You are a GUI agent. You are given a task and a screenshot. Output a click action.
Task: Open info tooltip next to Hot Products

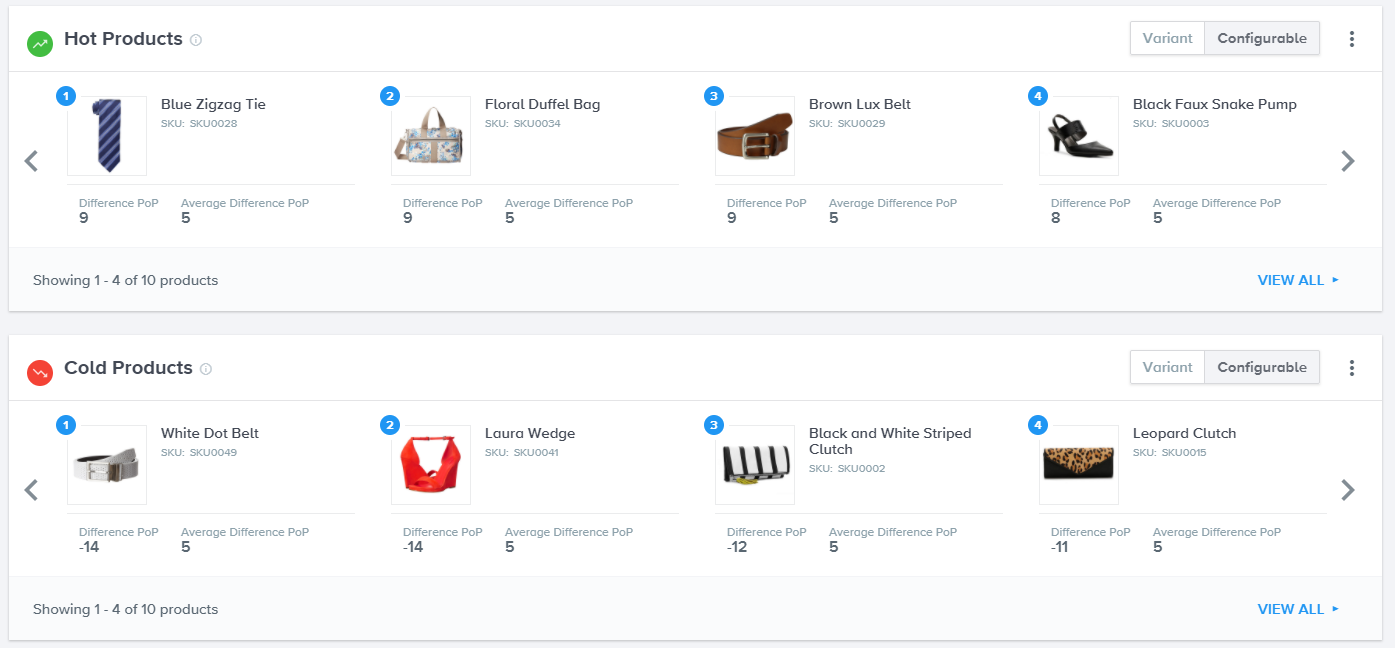pos(196,40)
